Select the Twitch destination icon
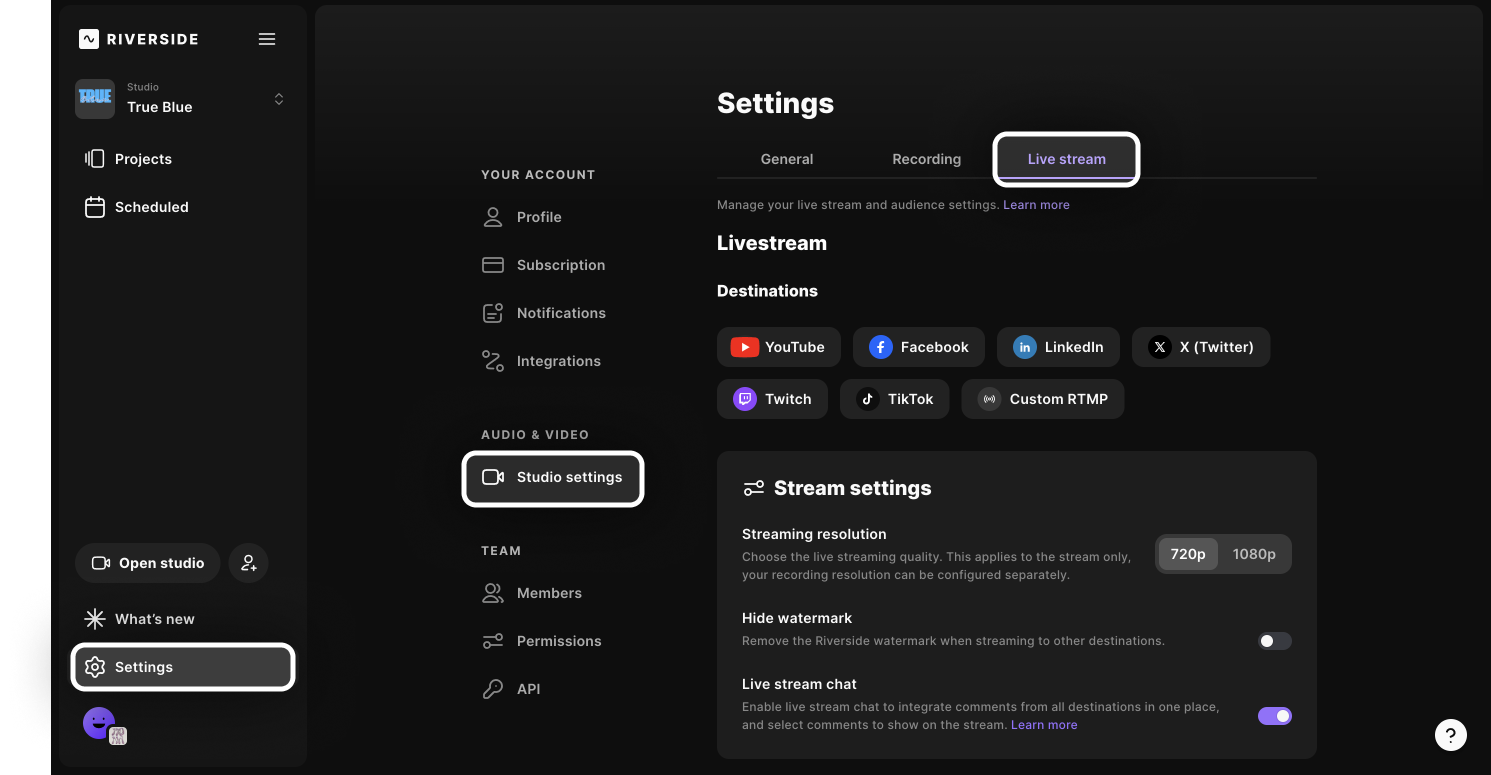 [x=744, y=399]
